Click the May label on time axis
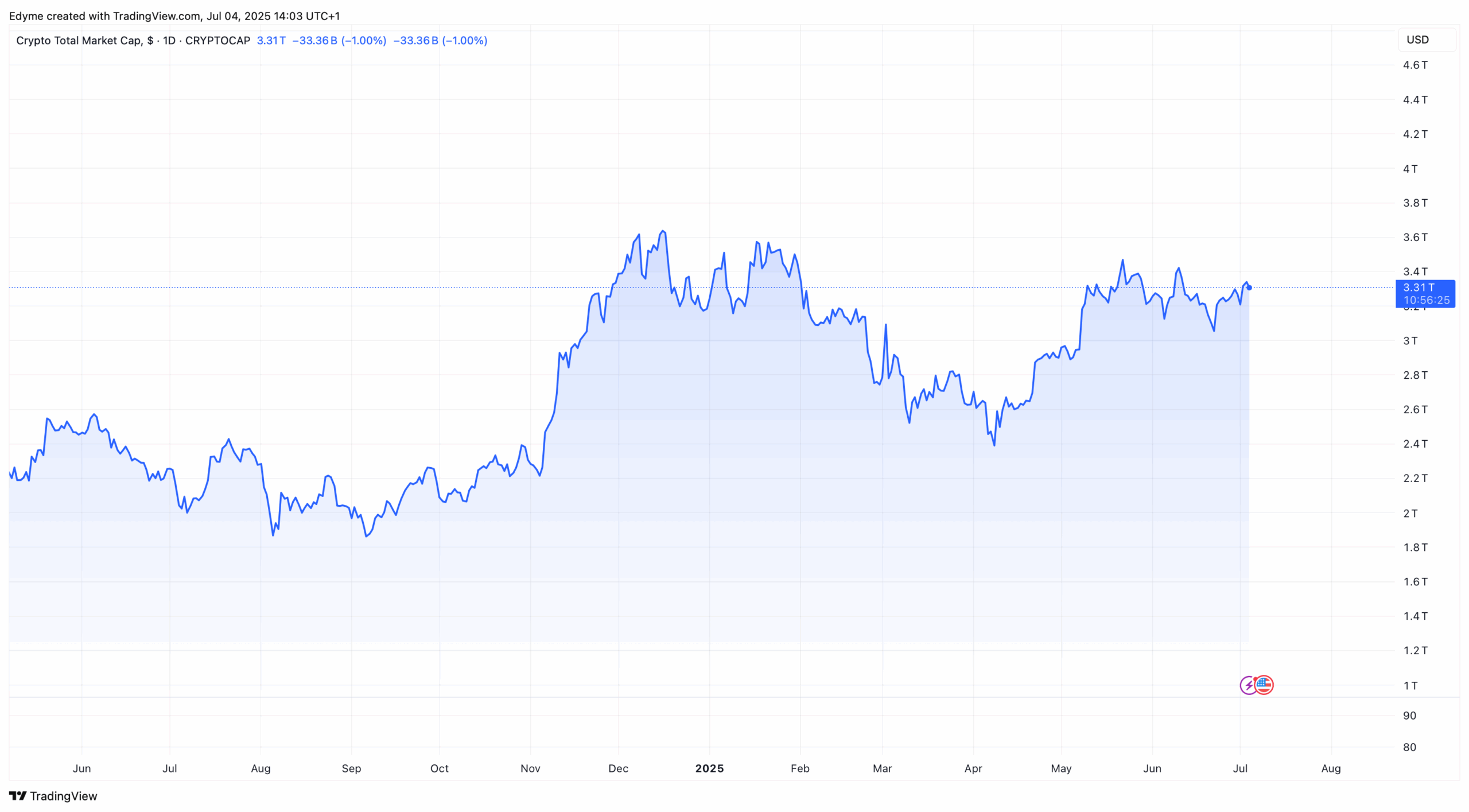The width and height of the screenshot is (1469, 812). tap(1061, 768)
